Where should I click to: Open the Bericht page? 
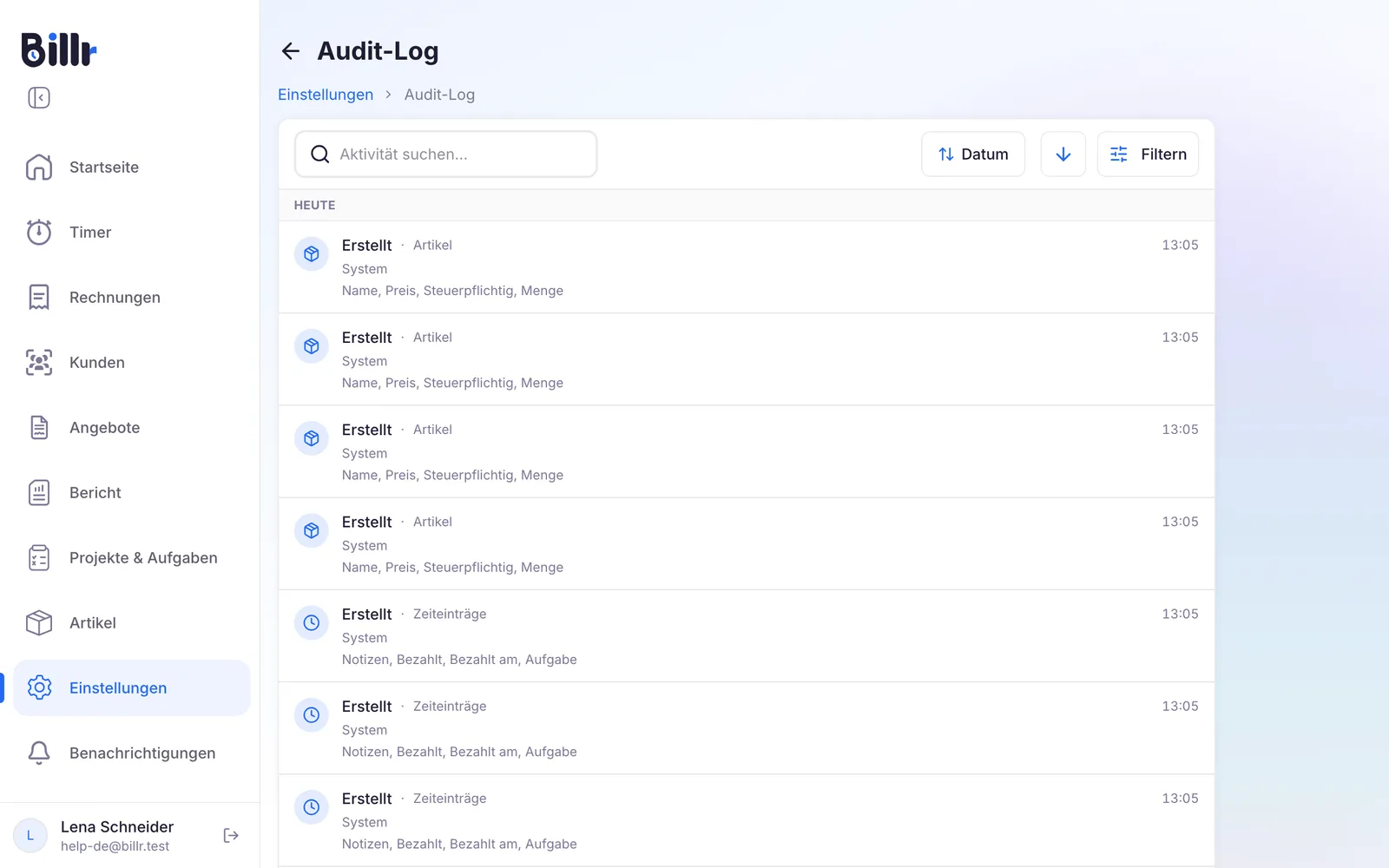tap(132, 492)
